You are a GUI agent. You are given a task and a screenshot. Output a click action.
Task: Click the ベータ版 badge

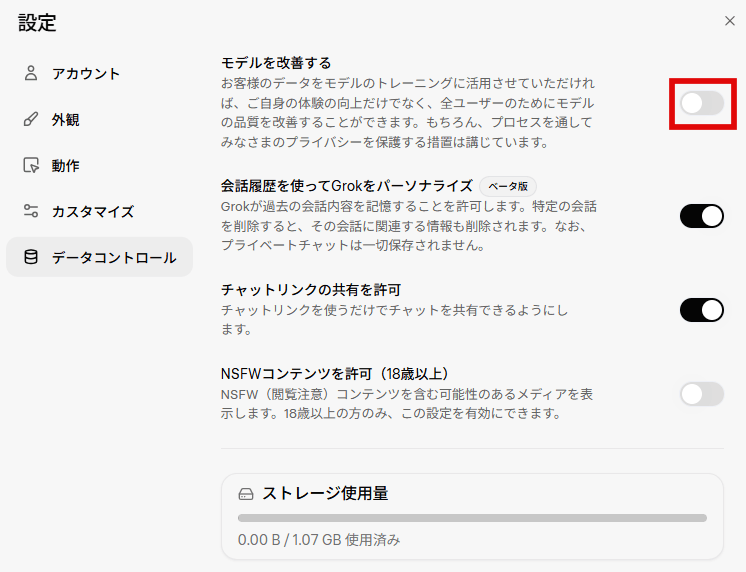click(508, 186)
